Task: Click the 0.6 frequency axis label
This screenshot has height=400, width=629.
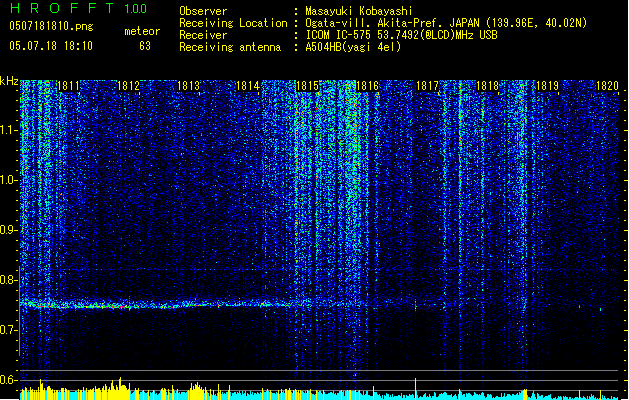Action: click(x=9, y=380)
